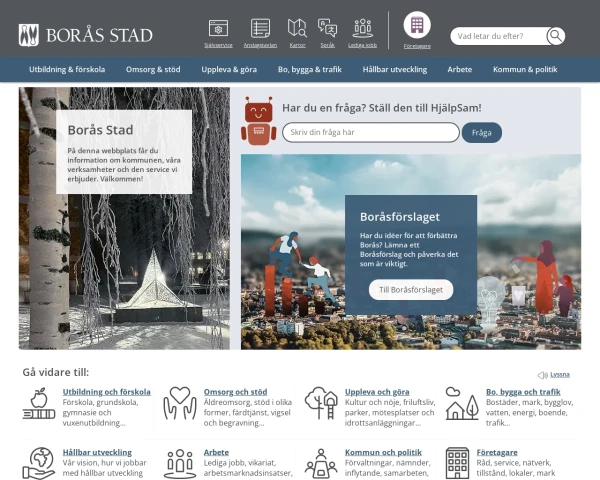The image size is (600, 480).
Task: Open the Anslagstavlan notice board icon
Action: pos(260,28)
